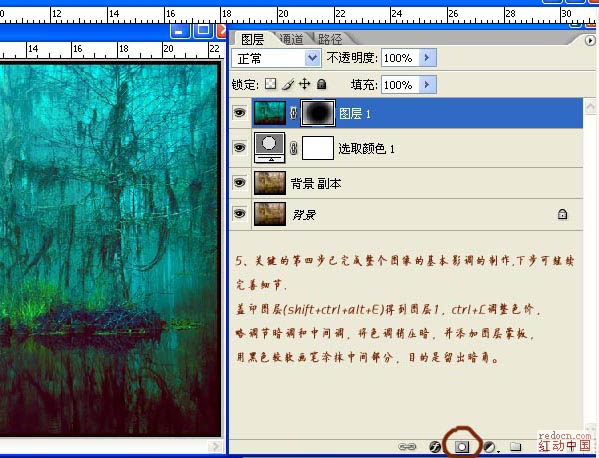Viewport: 599px width, 458px height.
Task: Open the 填充 fill slider arrow
Action: (x=427, y=84)
